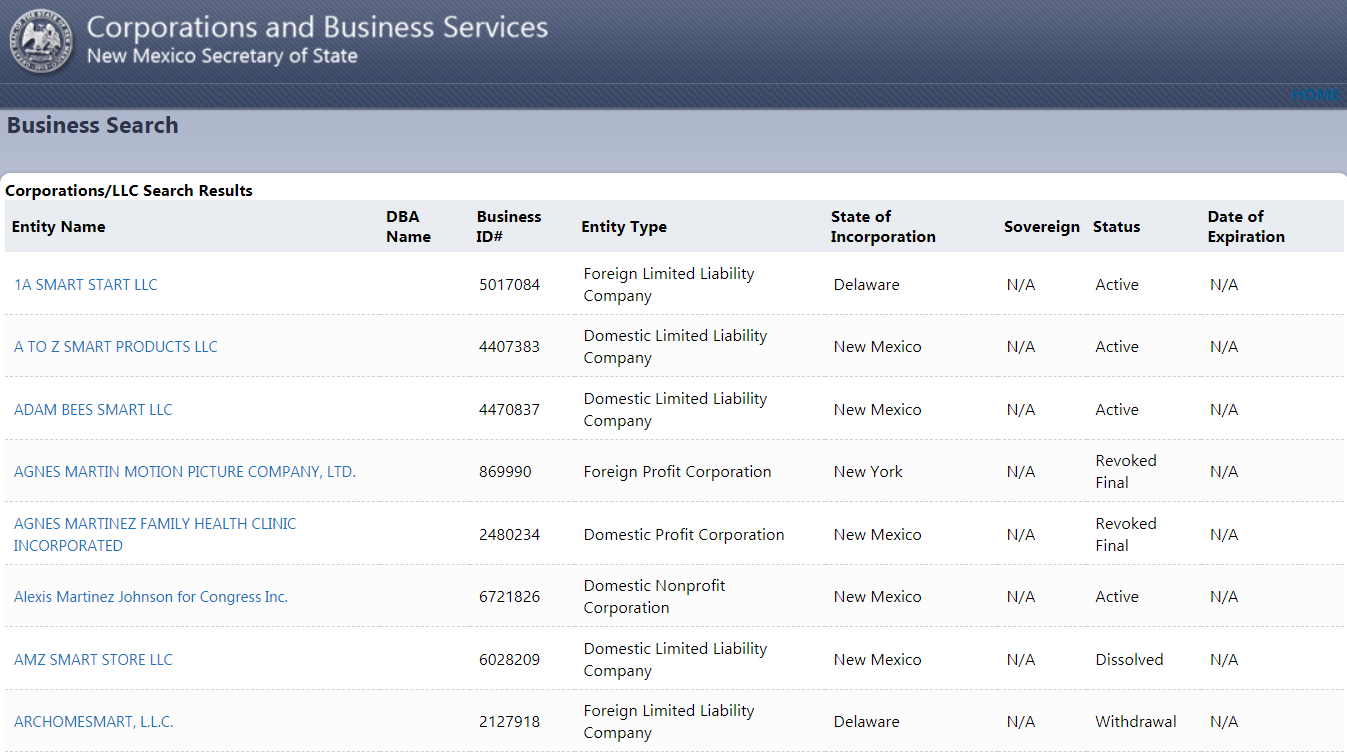Click the New Mexico state seal logo
The height and width of the screenshot is (752, 1347).
41,42
